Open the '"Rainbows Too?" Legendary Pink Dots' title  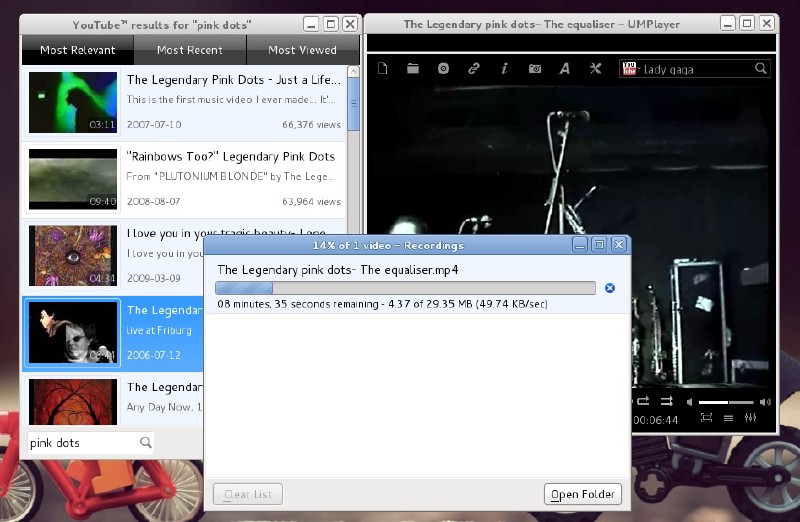pos(231,157)
